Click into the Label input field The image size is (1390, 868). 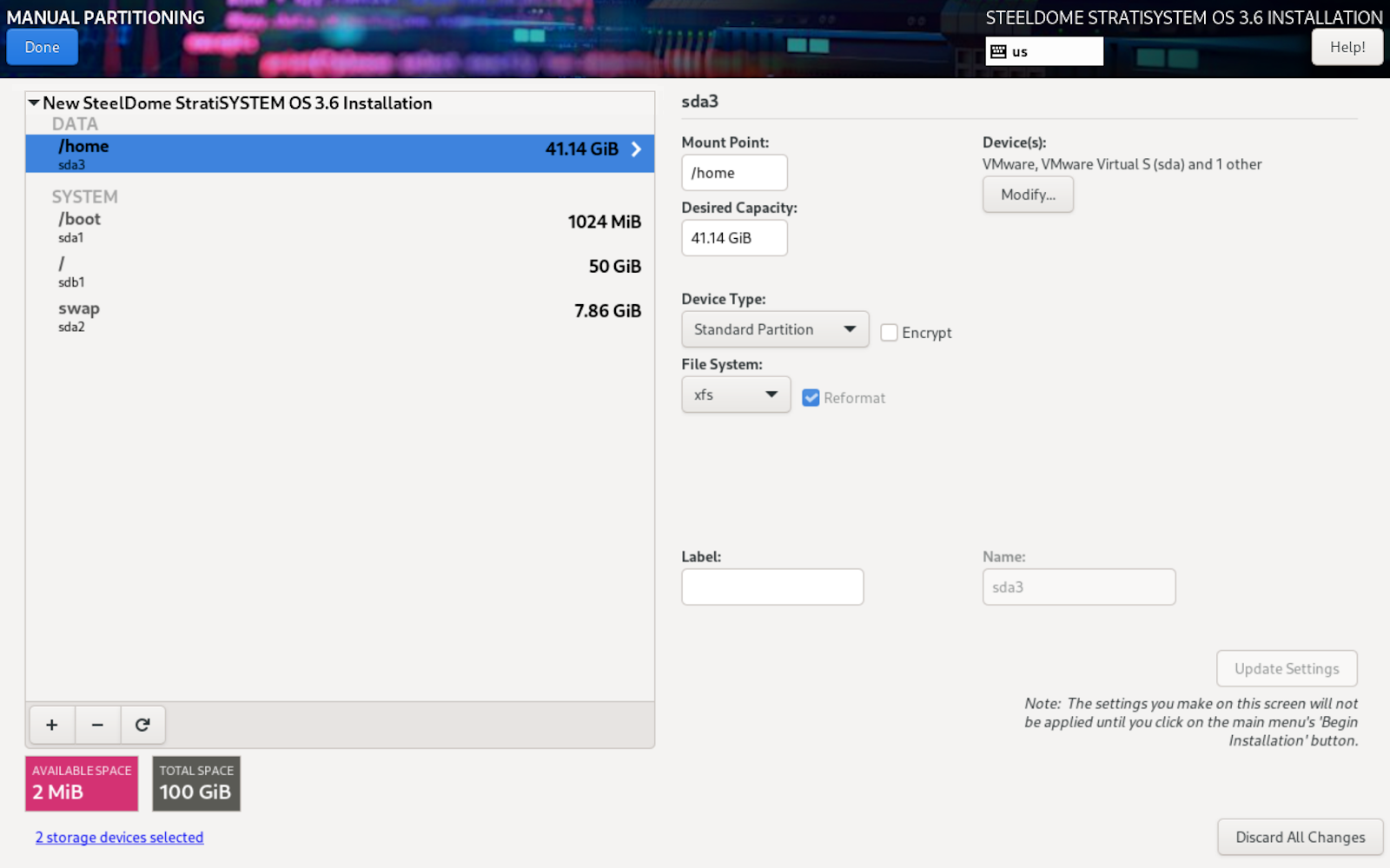point(771,587)
